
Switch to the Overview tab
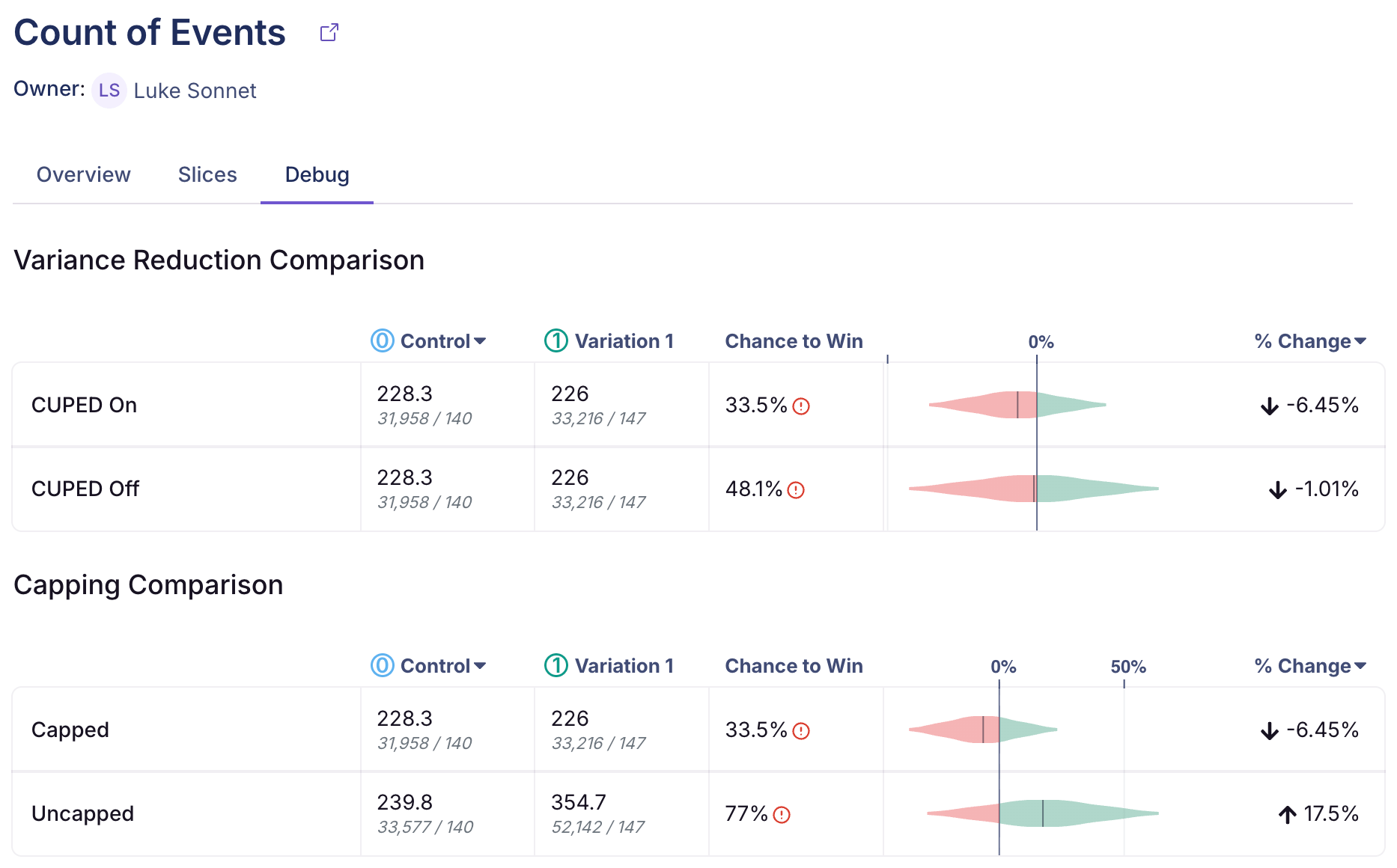pyautogui.click(x=84, y=175)
